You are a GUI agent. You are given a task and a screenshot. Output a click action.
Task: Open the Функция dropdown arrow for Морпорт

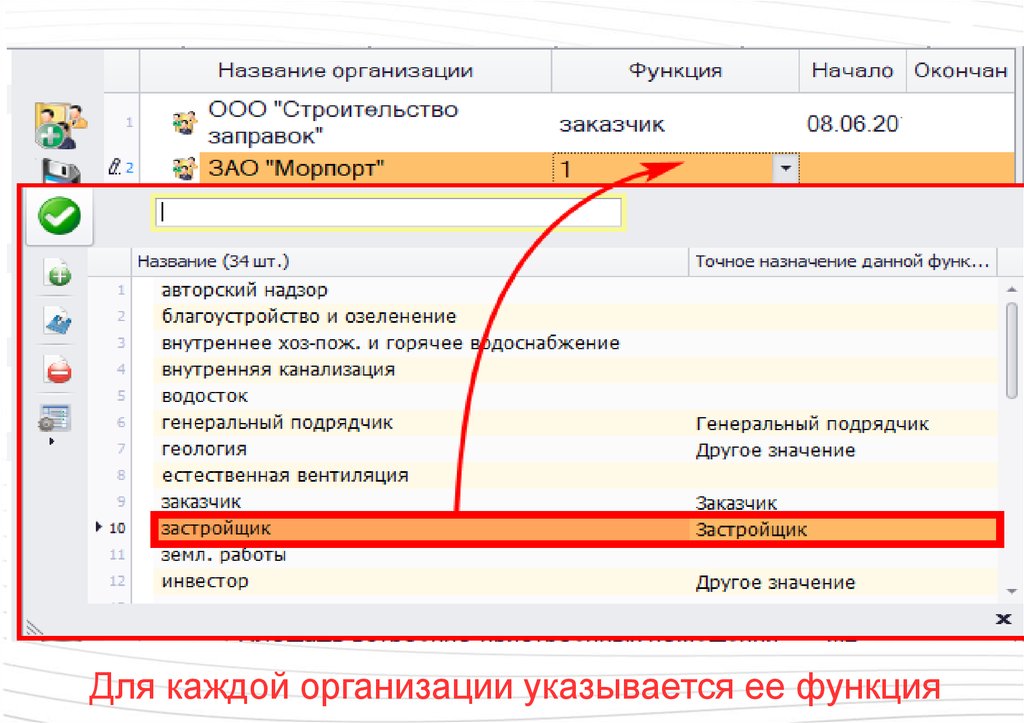[786, 170]
